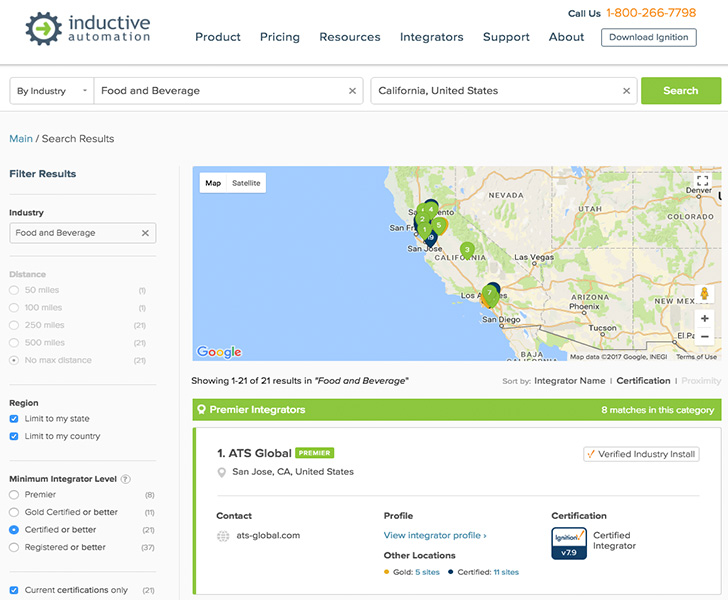Image resolution: width=728 pixels, height=600 pixels.
Task: Open map Terms of Use link
Action: click(696, 357)
